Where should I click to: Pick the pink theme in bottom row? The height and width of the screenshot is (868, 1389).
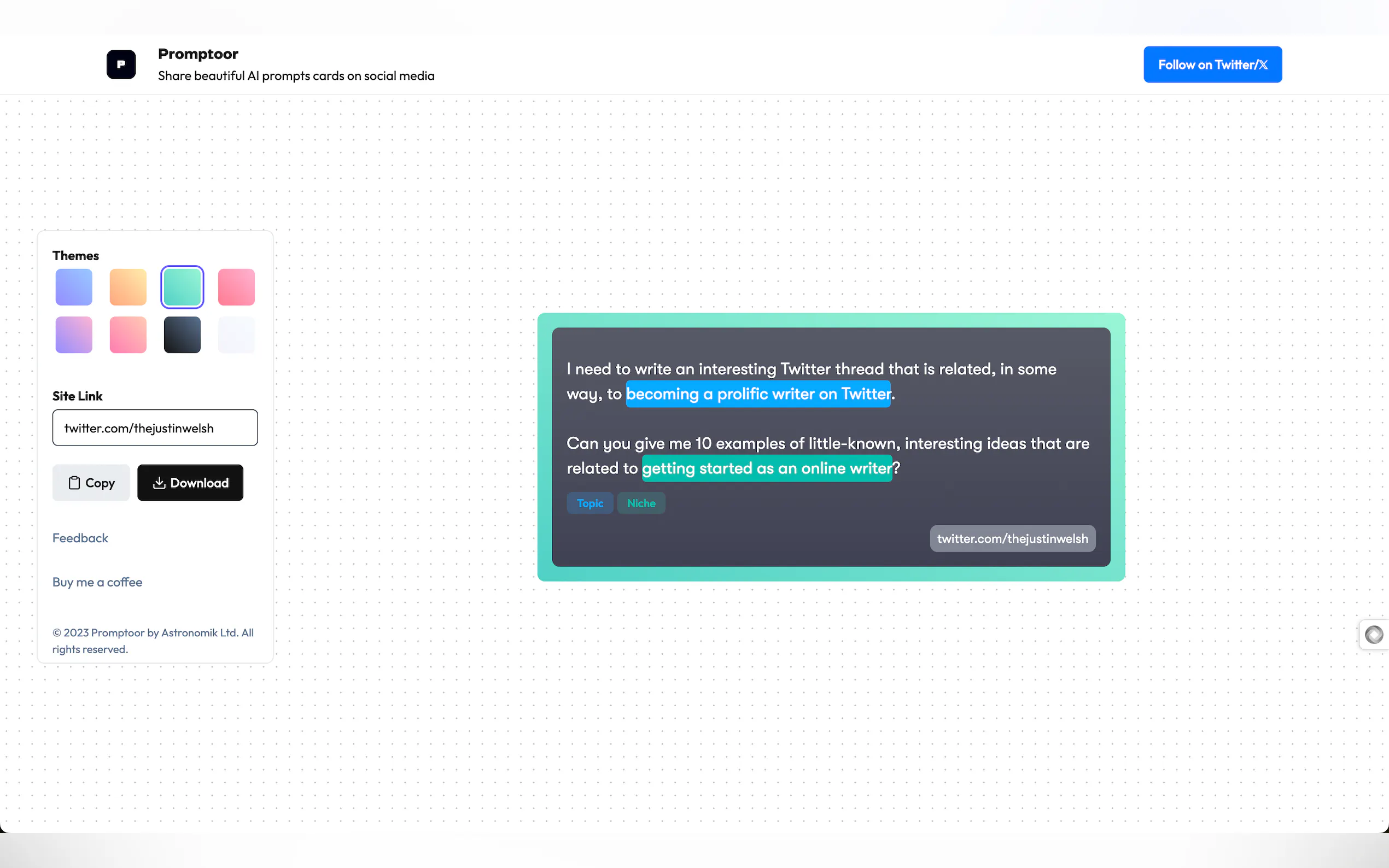point(128,335)
